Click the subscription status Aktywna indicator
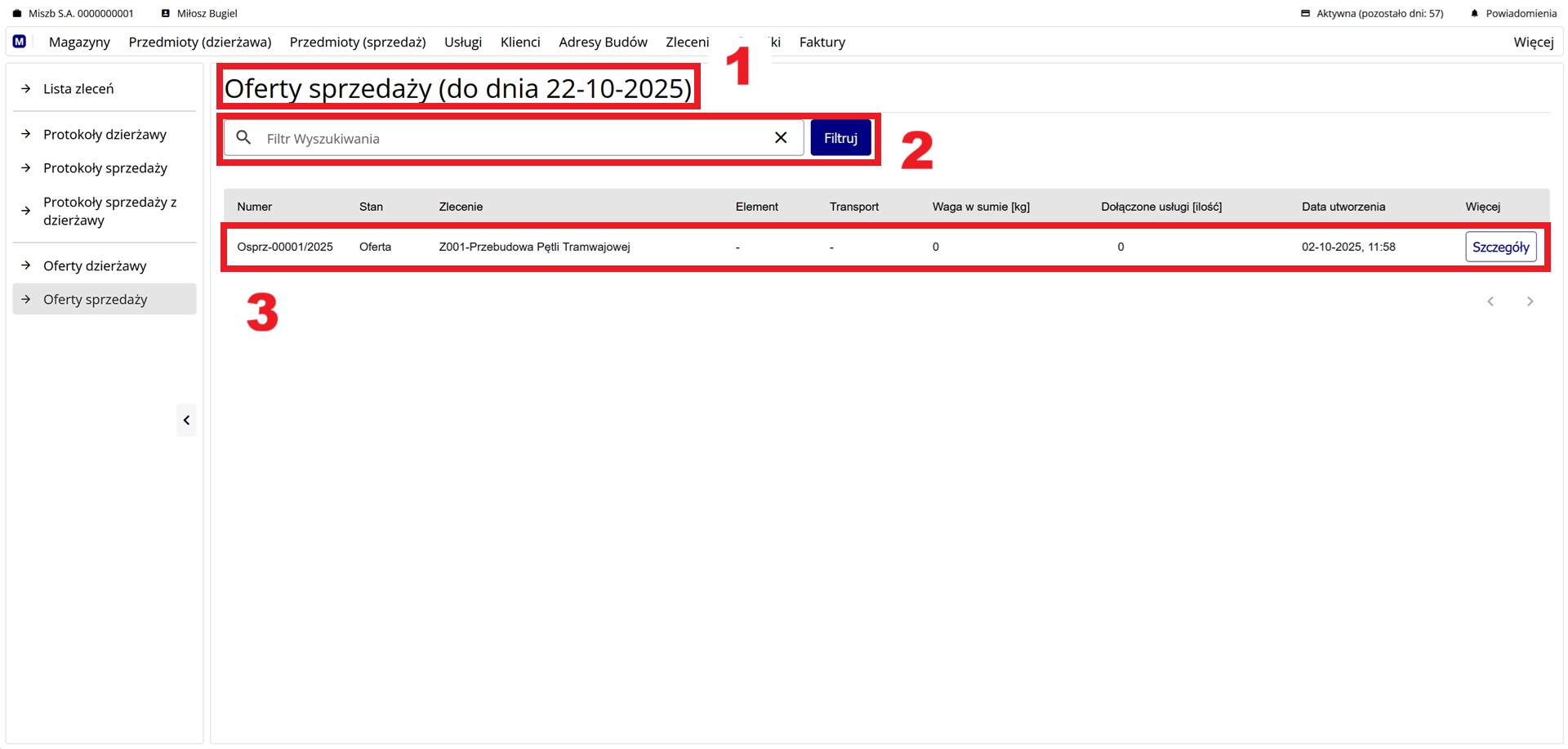 tap(1372, 13)
